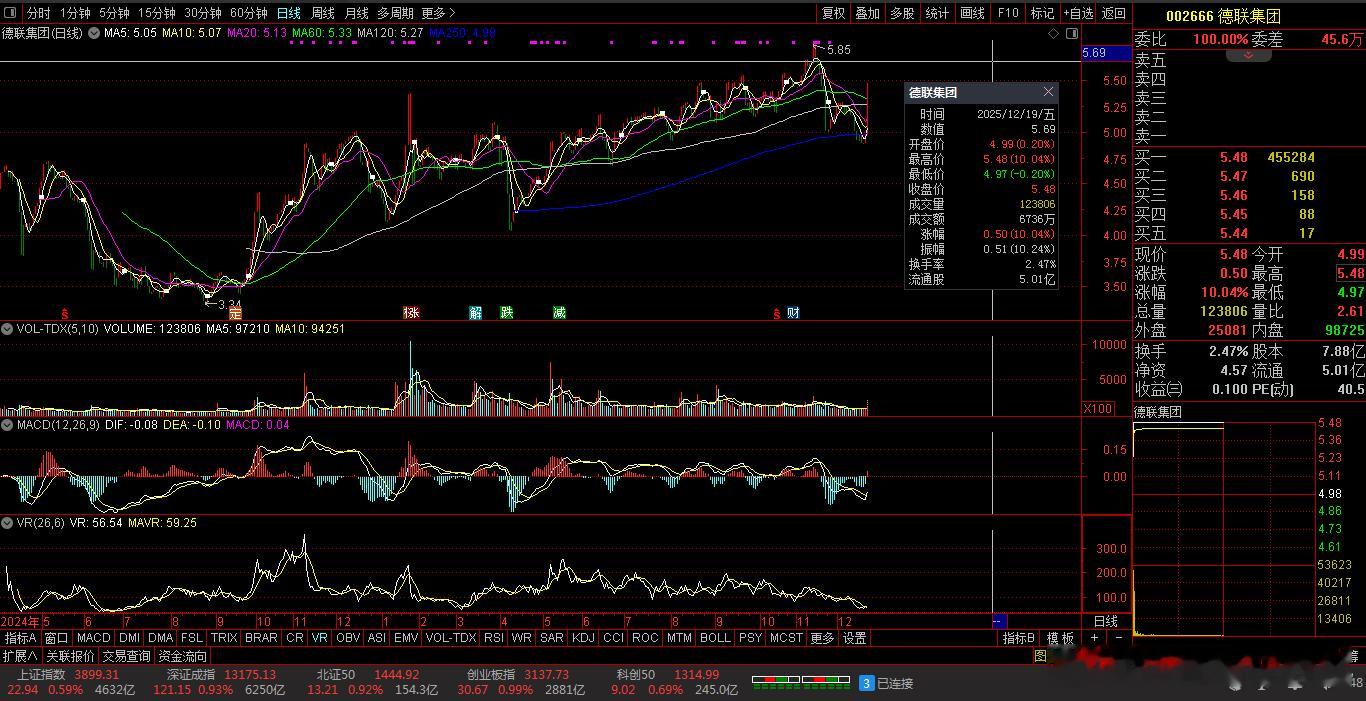Screen dimensions: 1366x701
Task: Click the 减 event marker on the timeline
Action: click(x=559, y=313)
